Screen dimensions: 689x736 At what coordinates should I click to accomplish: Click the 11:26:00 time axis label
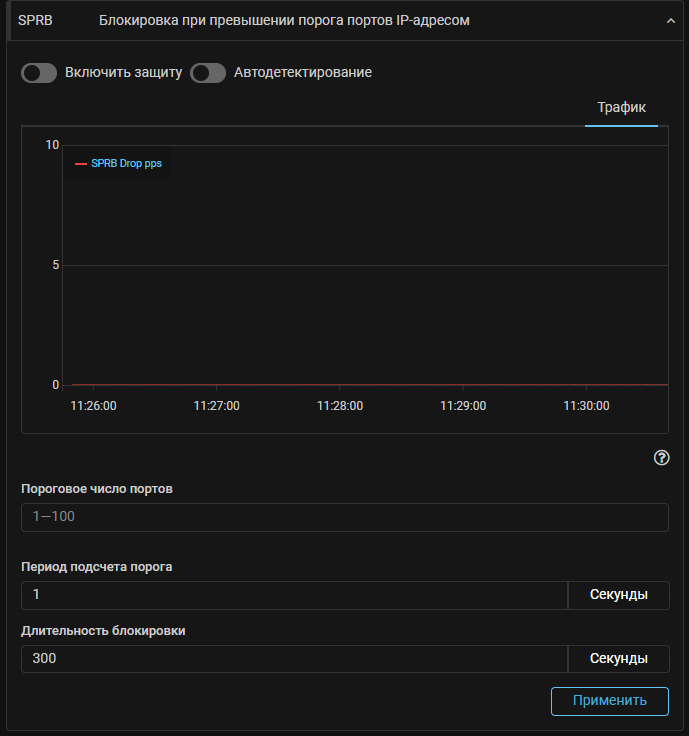click(x=93, y=406)
